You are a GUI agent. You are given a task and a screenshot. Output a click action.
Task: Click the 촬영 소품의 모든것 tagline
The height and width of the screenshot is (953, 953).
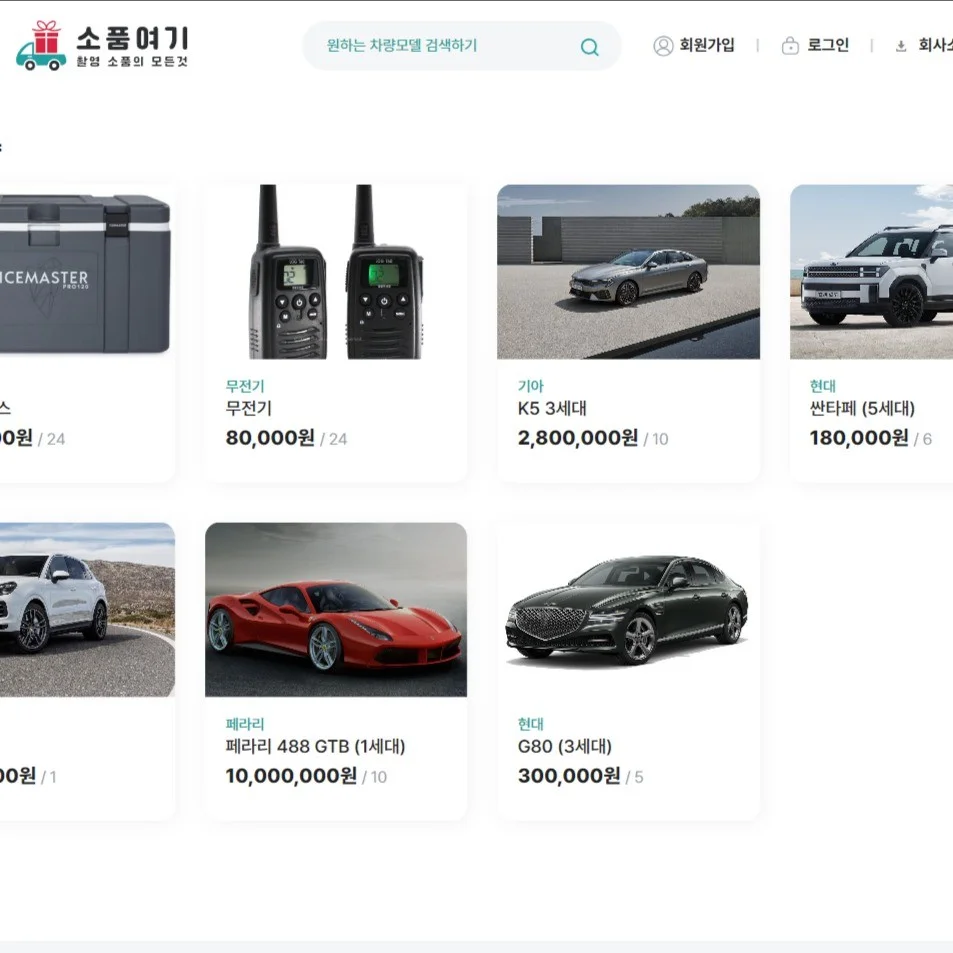coord(132,61)
